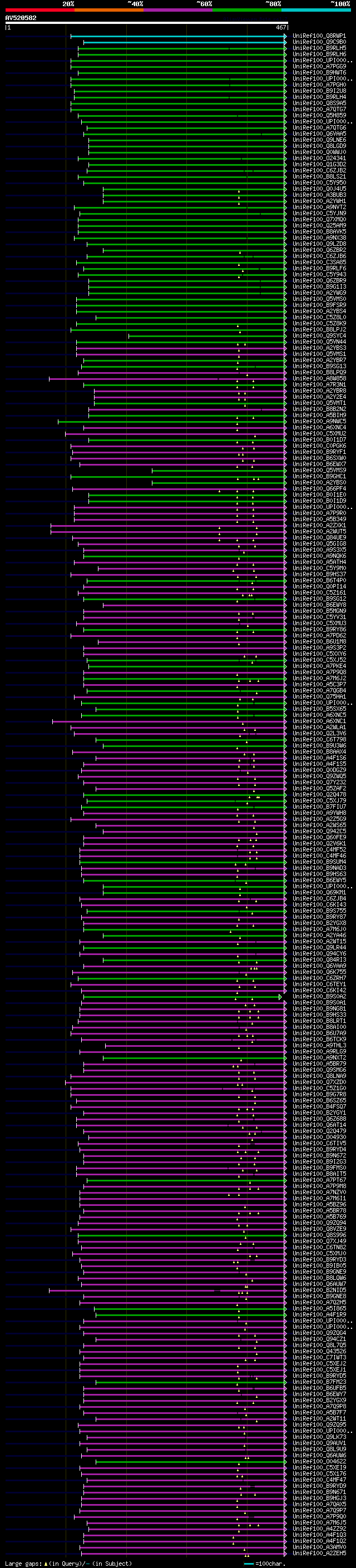
Task: Select UniRef100_B9FSR9 label
Action: pyautogui.click(x=319, y=305)
